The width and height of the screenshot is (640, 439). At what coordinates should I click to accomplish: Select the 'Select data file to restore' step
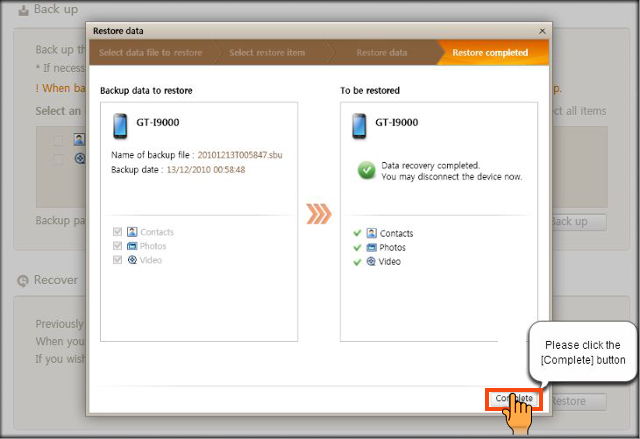148,52
